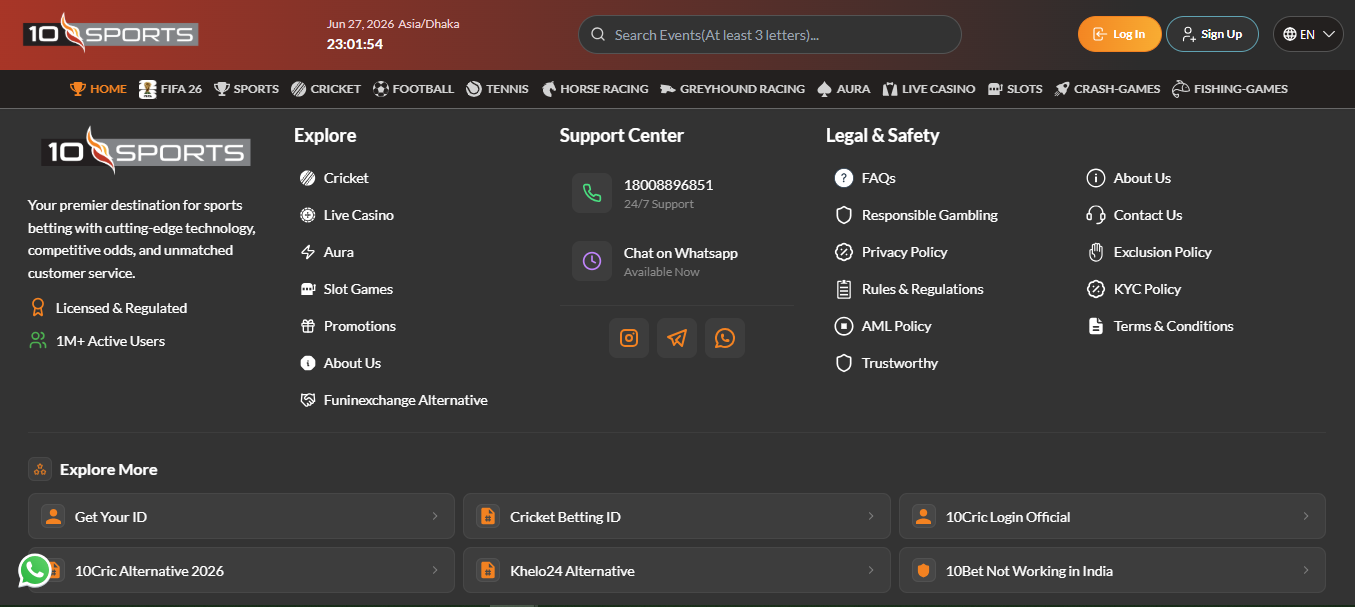Open the Instagram social icon
Screen dimensions: 1355x607
[629, 338]
